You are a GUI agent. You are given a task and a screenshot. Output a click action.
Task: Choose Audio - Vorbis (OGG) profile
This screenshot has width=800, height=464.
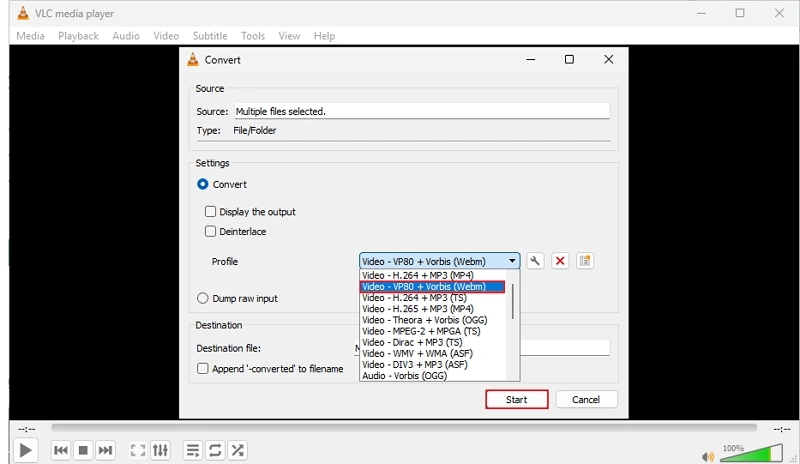pyautogui.click(x=433, y=376)
